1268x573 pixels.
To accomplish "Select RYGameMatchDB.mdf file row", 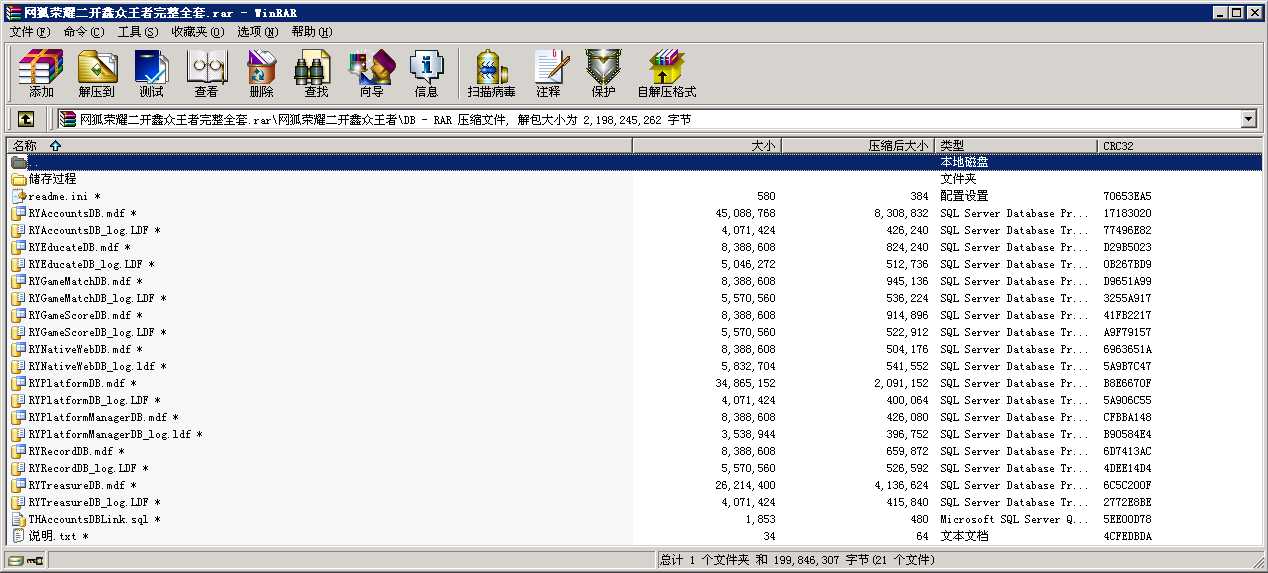I will 635,281.
